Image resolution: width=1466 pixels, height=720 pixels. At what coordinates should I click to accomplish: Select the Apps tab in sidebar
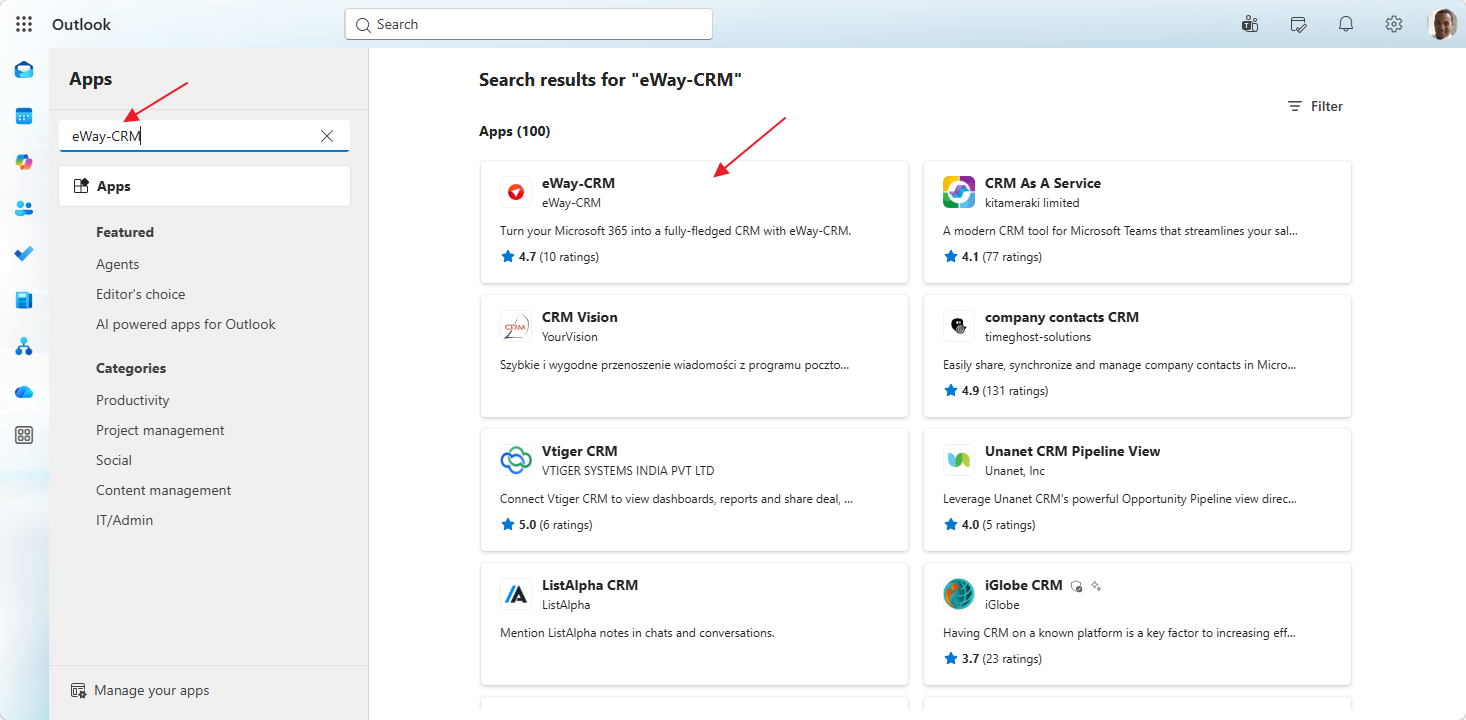click(x=204, y=186)
